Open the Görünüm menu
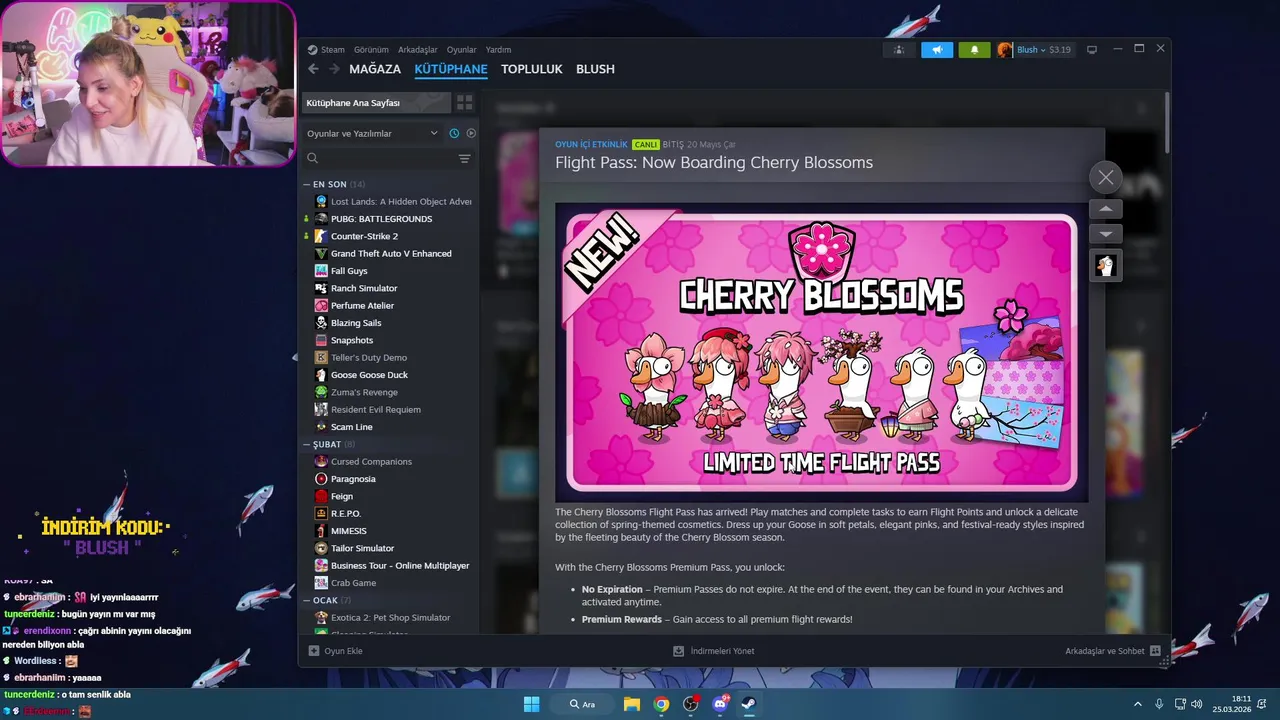The image size is (1280, 720). click(371, 50)
